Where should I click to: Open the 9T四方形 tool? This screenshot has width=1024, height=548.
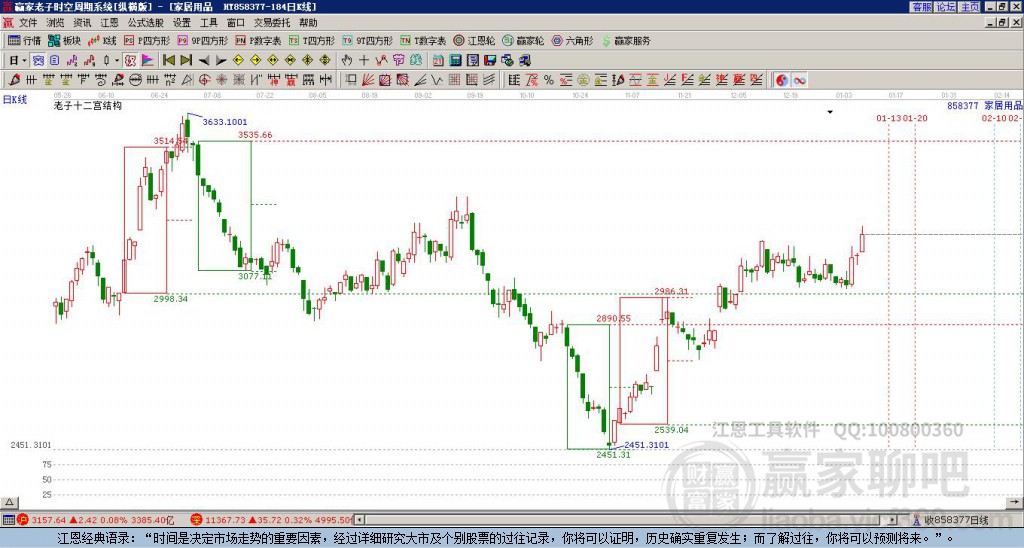coord(367,40)
